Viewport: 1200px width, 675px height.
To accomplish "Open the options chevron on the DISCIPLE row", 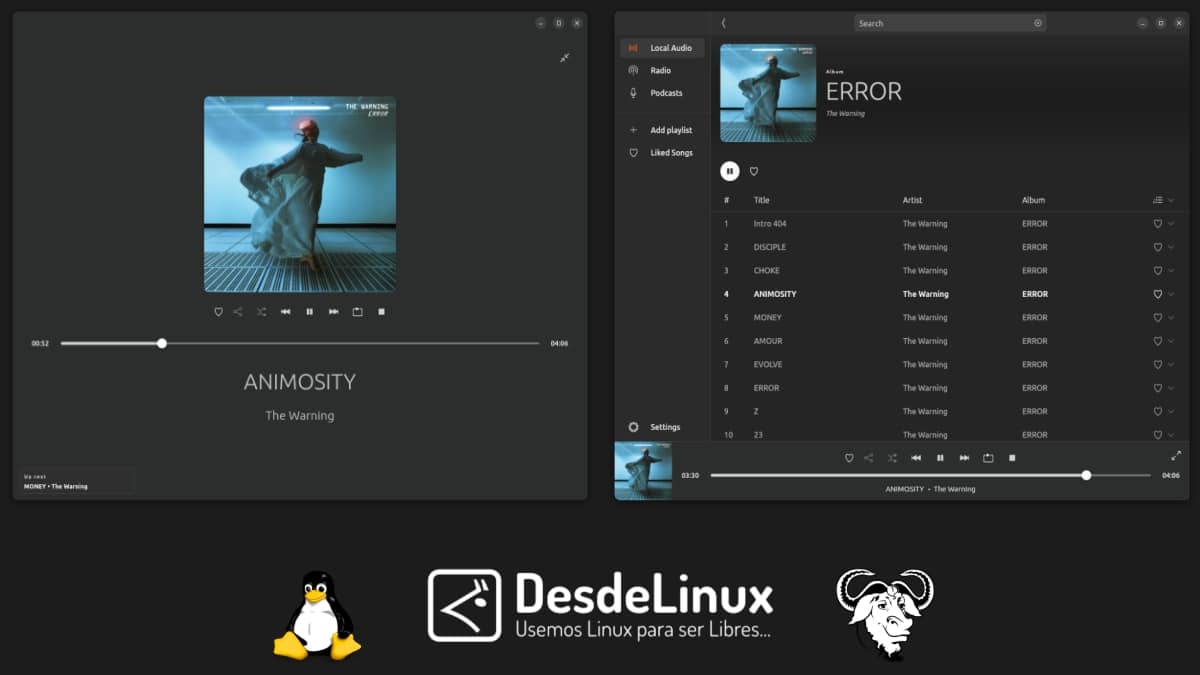I will pos(1169,247).
